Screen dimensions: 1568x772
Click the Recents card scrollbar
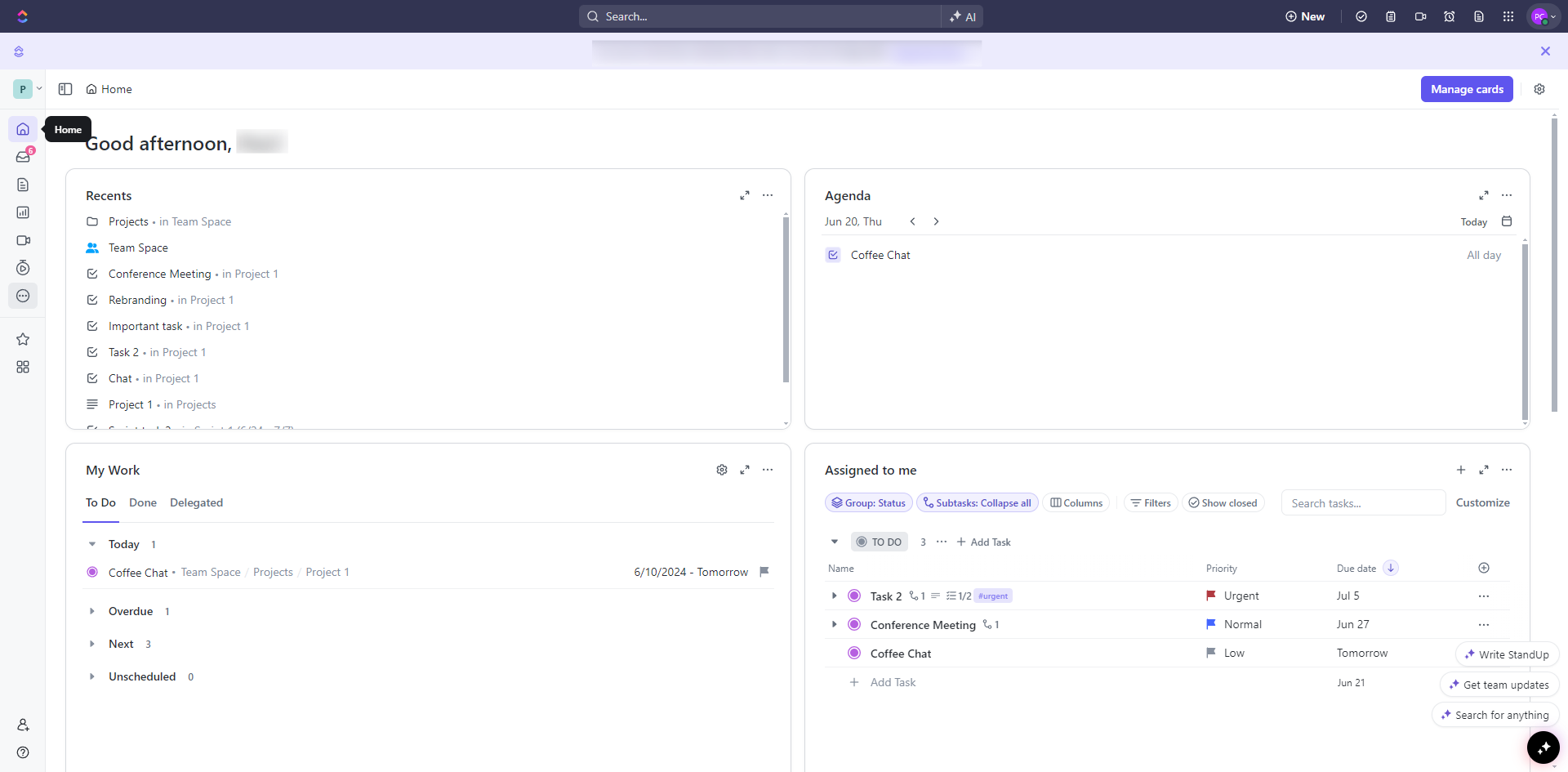(x=786, y=299)
